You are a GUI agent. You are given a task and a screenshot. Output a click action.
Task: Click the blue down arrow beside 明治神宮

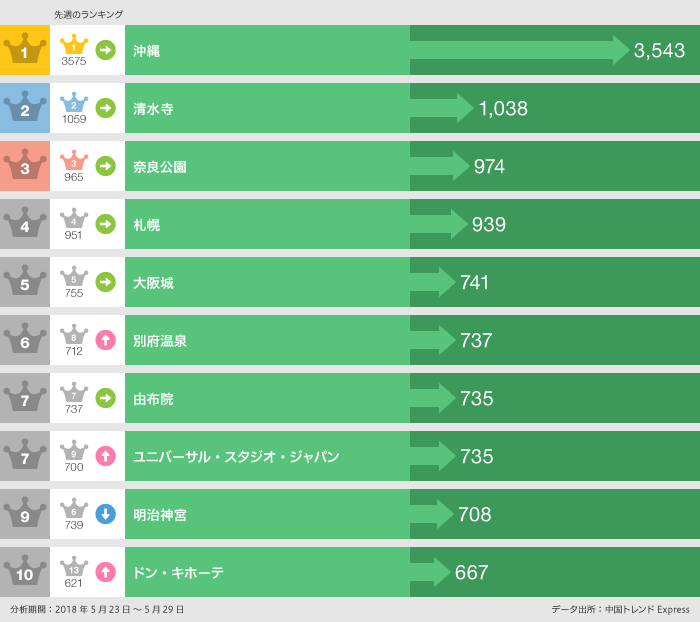tap(105, 514)
